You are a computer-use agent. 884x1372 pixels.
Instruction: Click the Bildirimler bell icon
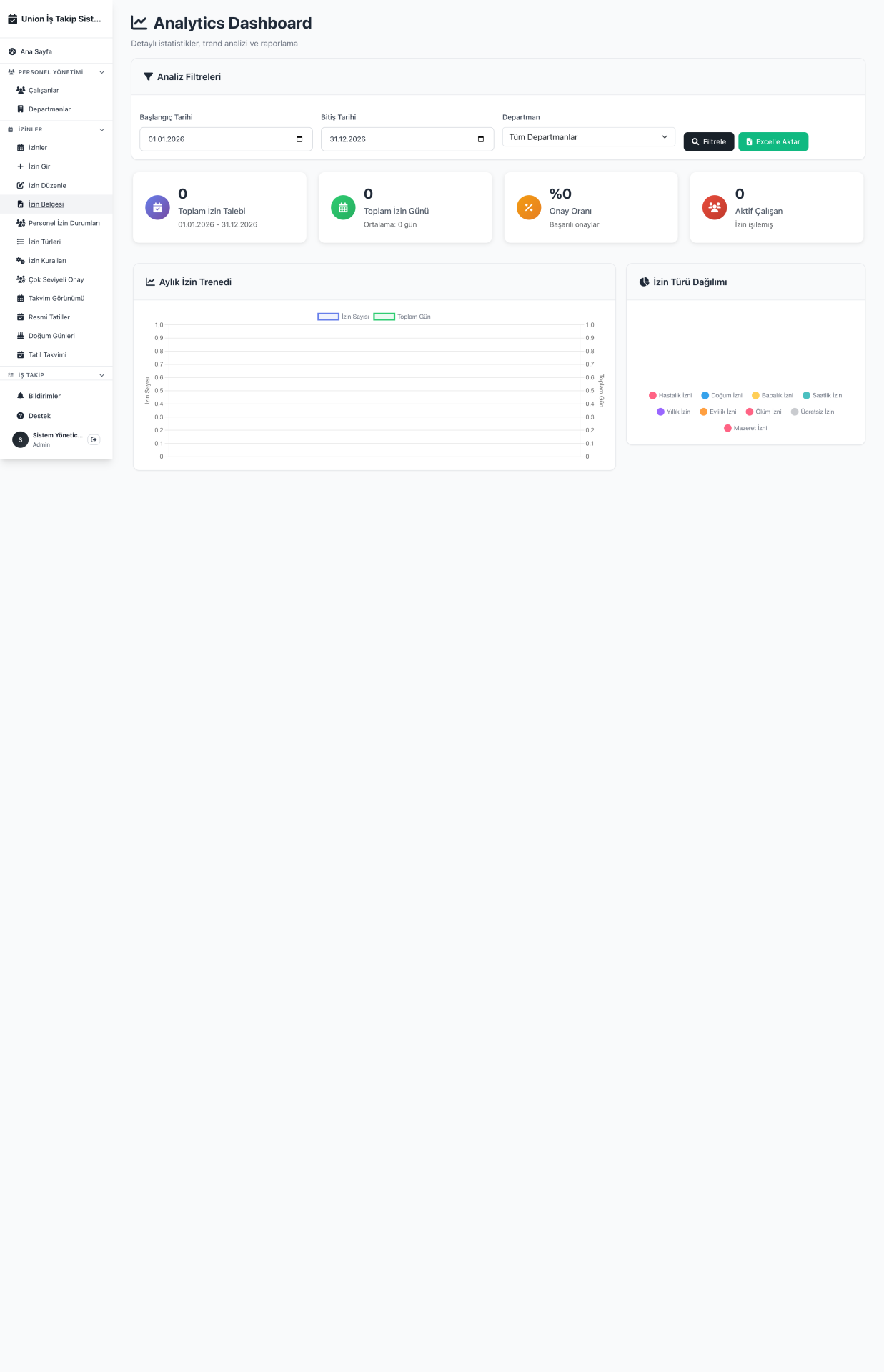pos(21,396)
